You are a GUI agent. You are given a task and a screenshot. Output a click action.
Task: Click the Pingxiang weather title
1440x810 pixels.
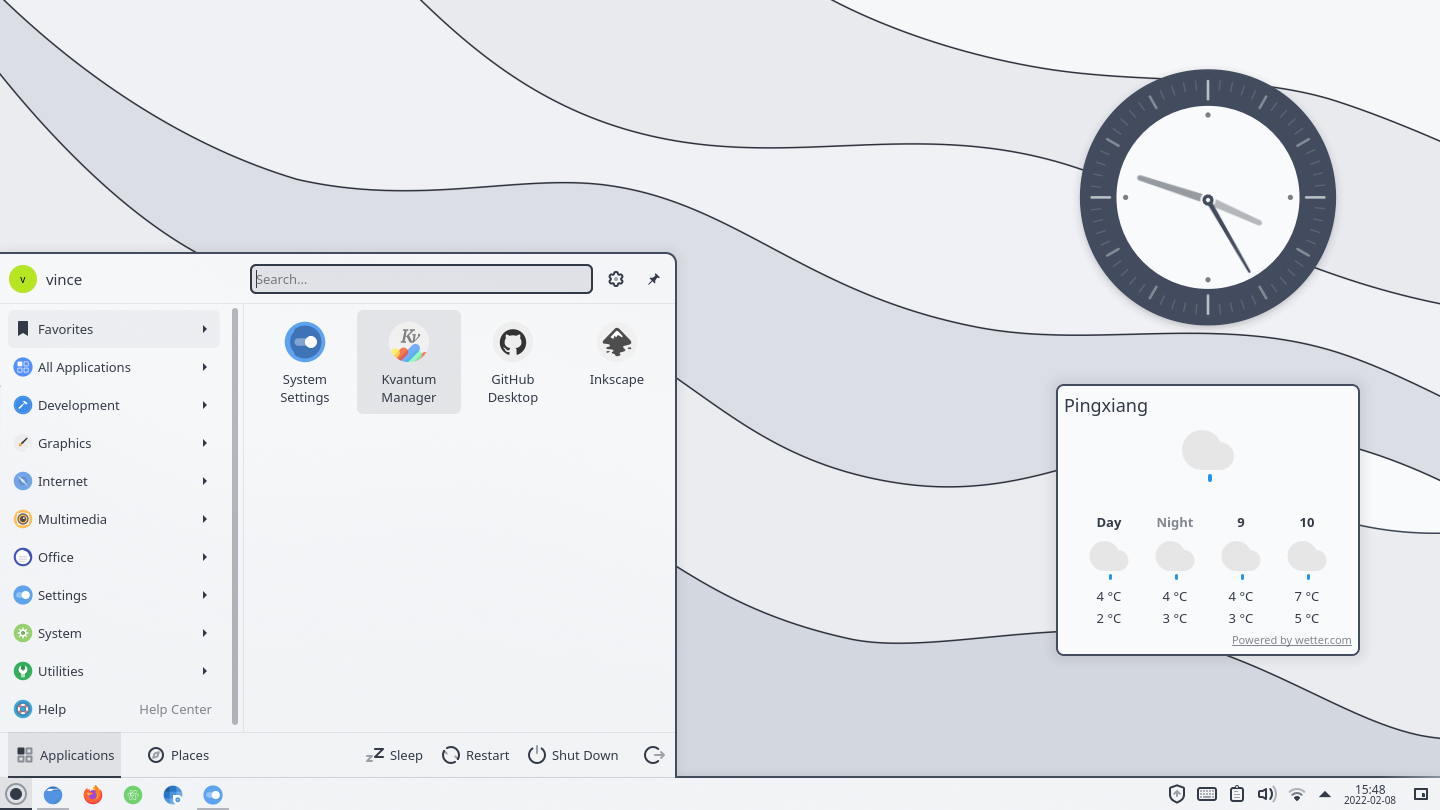click(1106, 406)
